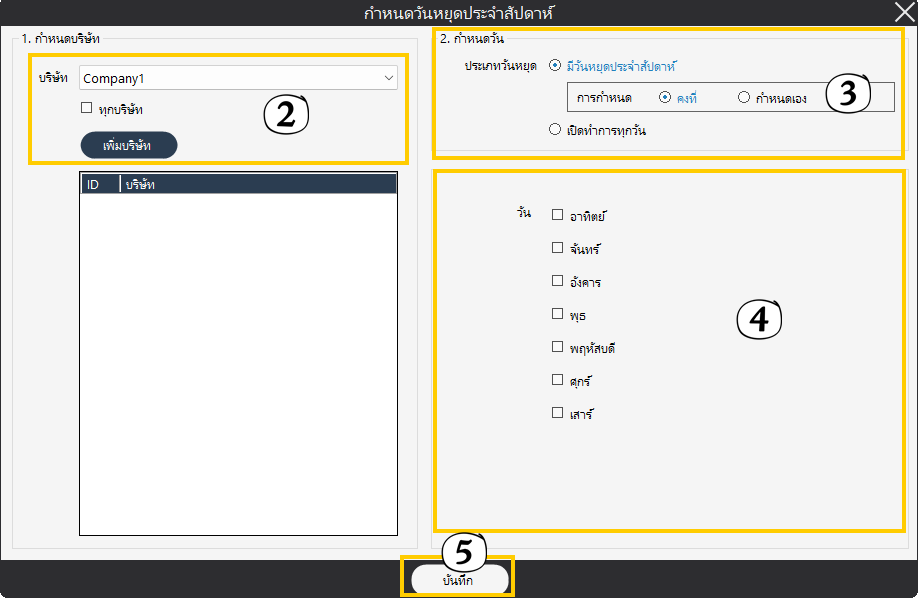Image resolution: width=918 pixels, height=598 pixels.
Task: Enable the ศุกร์ day checkbox
Action: [558, 380]
